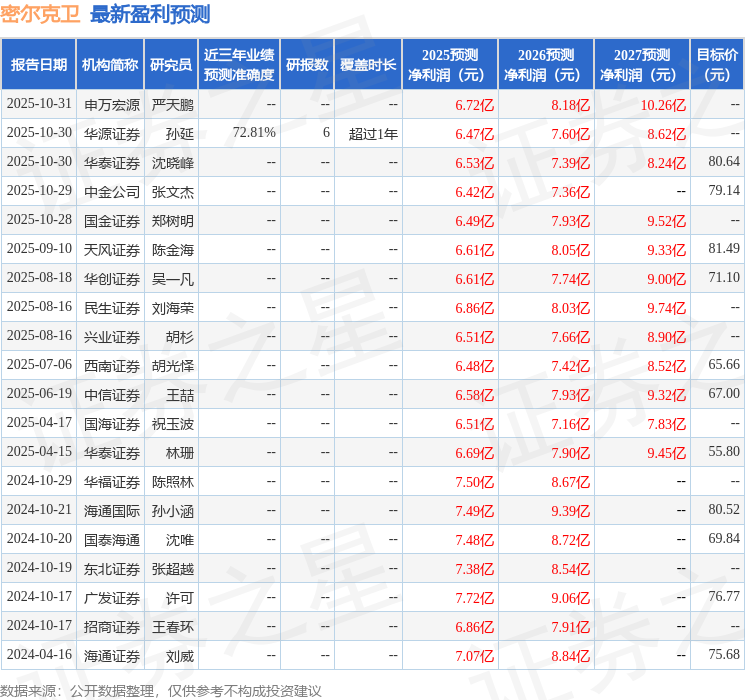Select the 申万宏源 institution cell
The image size is (745, 700).
(112, 105)
